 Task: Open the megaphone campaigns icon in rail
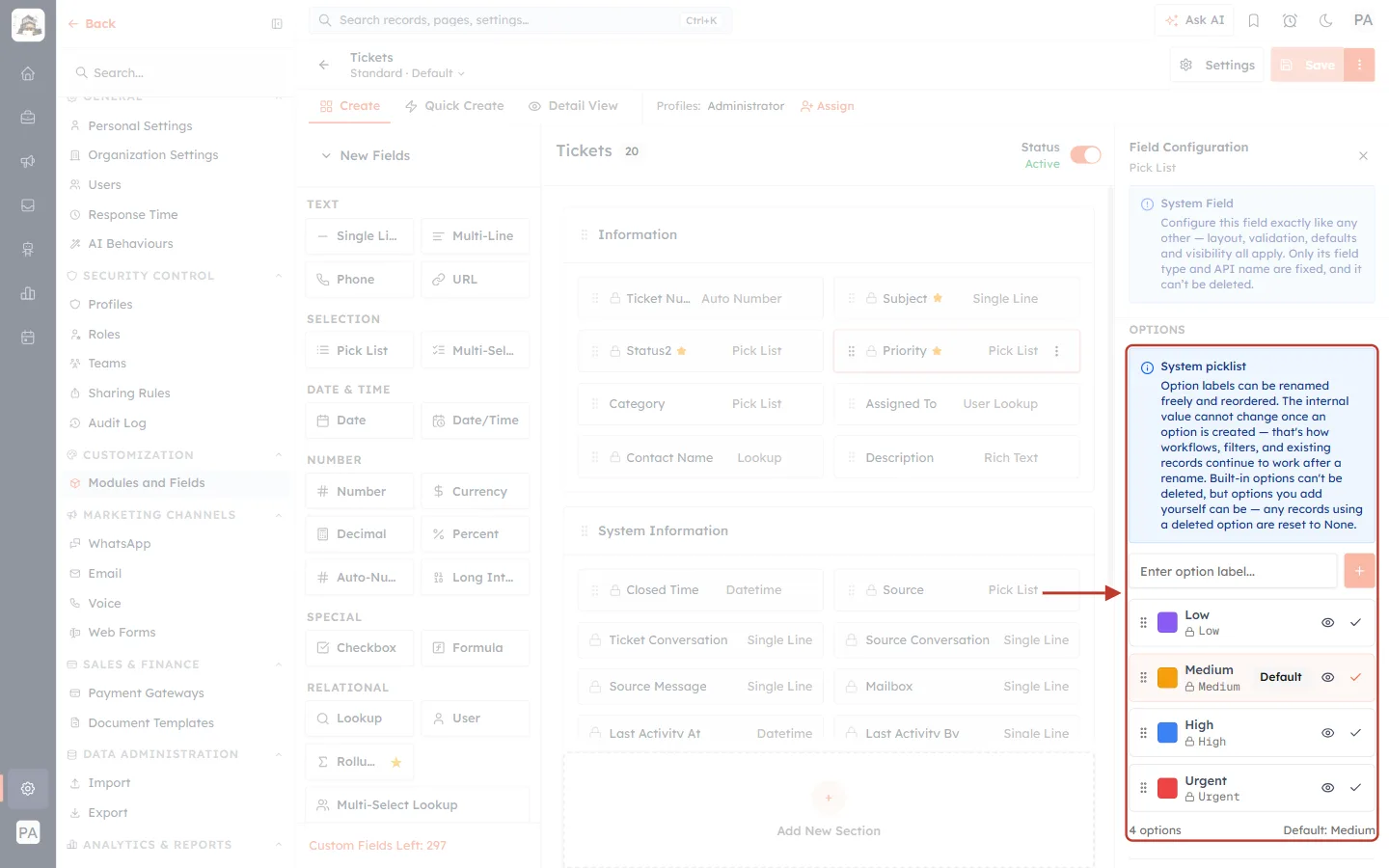pyautogui.click(x=28, y=161)
